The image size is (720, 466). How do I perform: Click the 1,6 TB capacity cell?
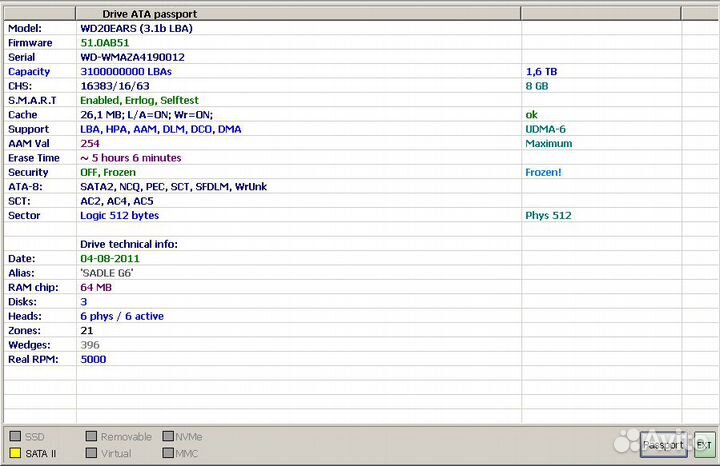[540, 72]
